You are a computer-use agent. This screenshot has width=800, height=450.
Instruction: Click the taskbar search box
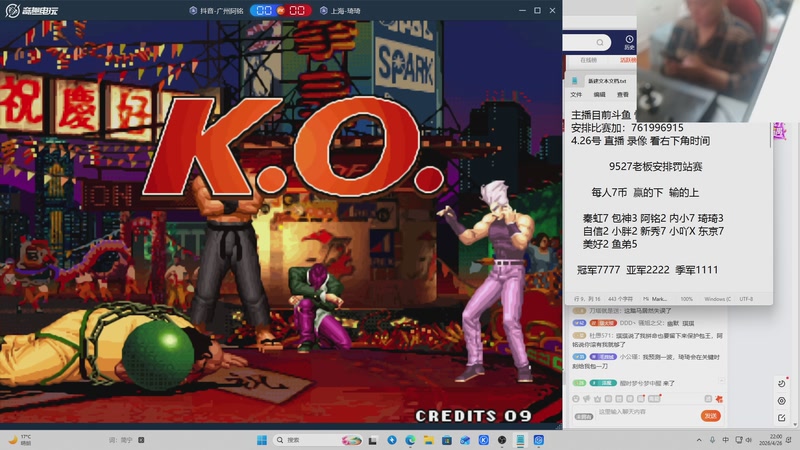click(x=319, y=440)
